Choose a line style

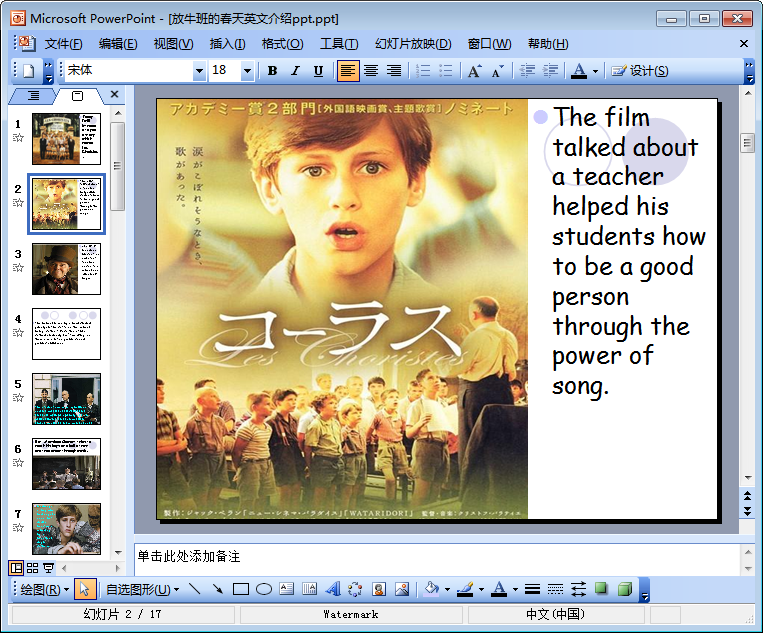pos(532,589)
